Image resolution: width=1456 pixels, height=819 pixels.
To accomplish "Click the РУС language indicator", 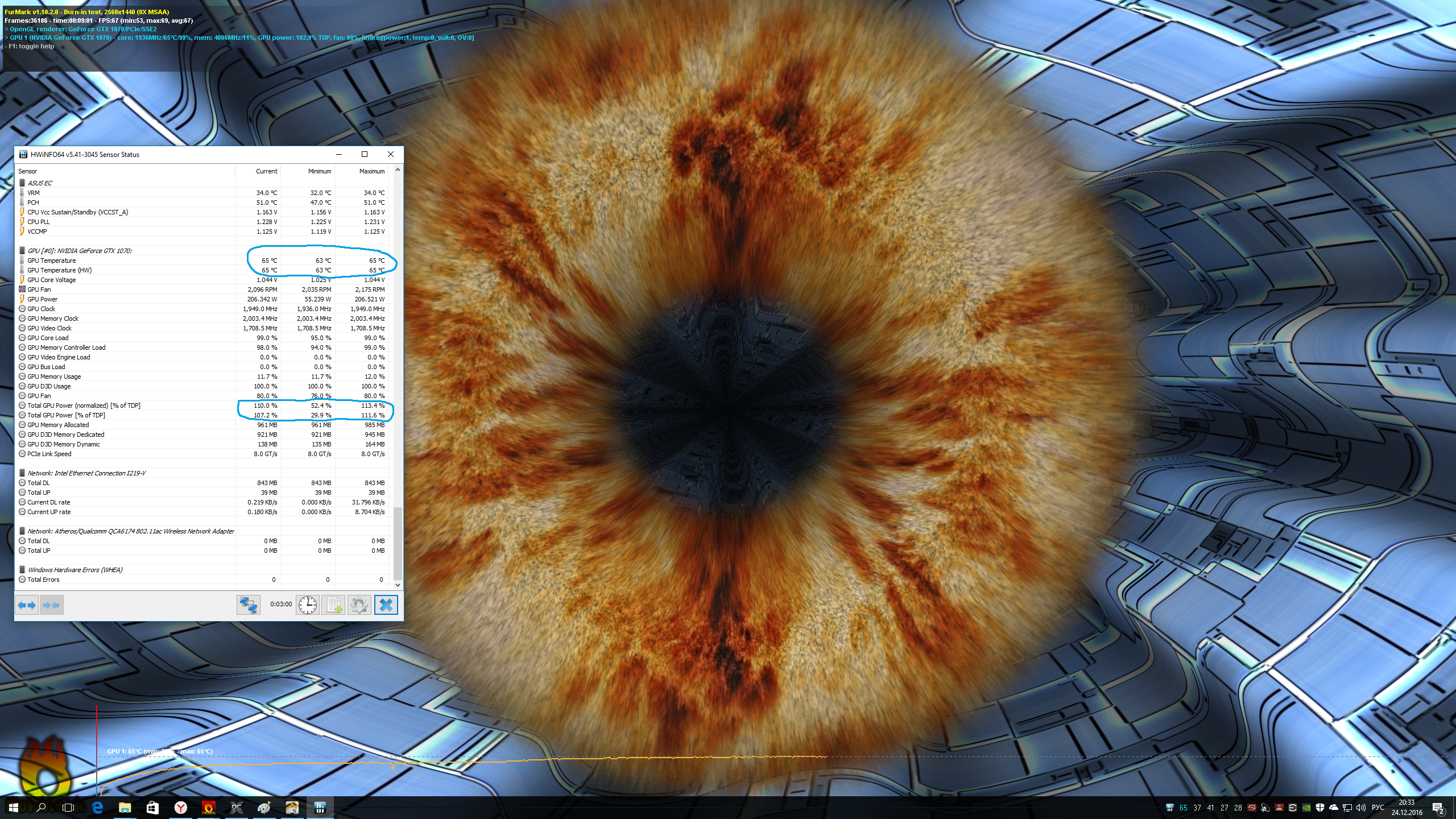I will [1378, 808].
